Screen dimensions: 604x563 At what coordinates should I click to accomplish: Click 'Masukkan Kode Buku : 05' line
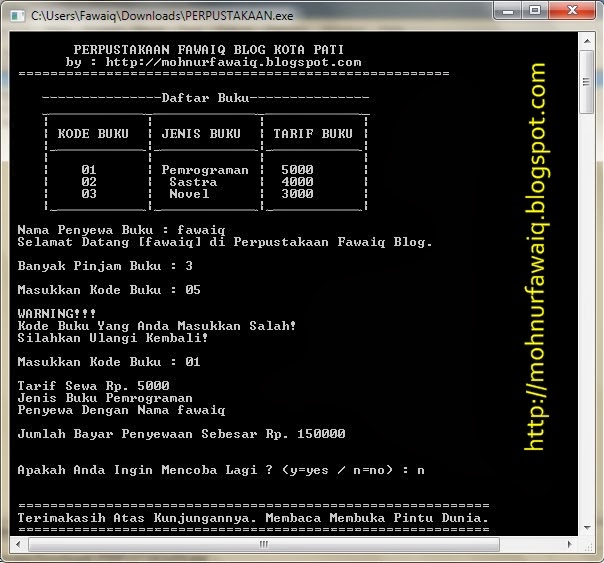click(x=109, y=290)
